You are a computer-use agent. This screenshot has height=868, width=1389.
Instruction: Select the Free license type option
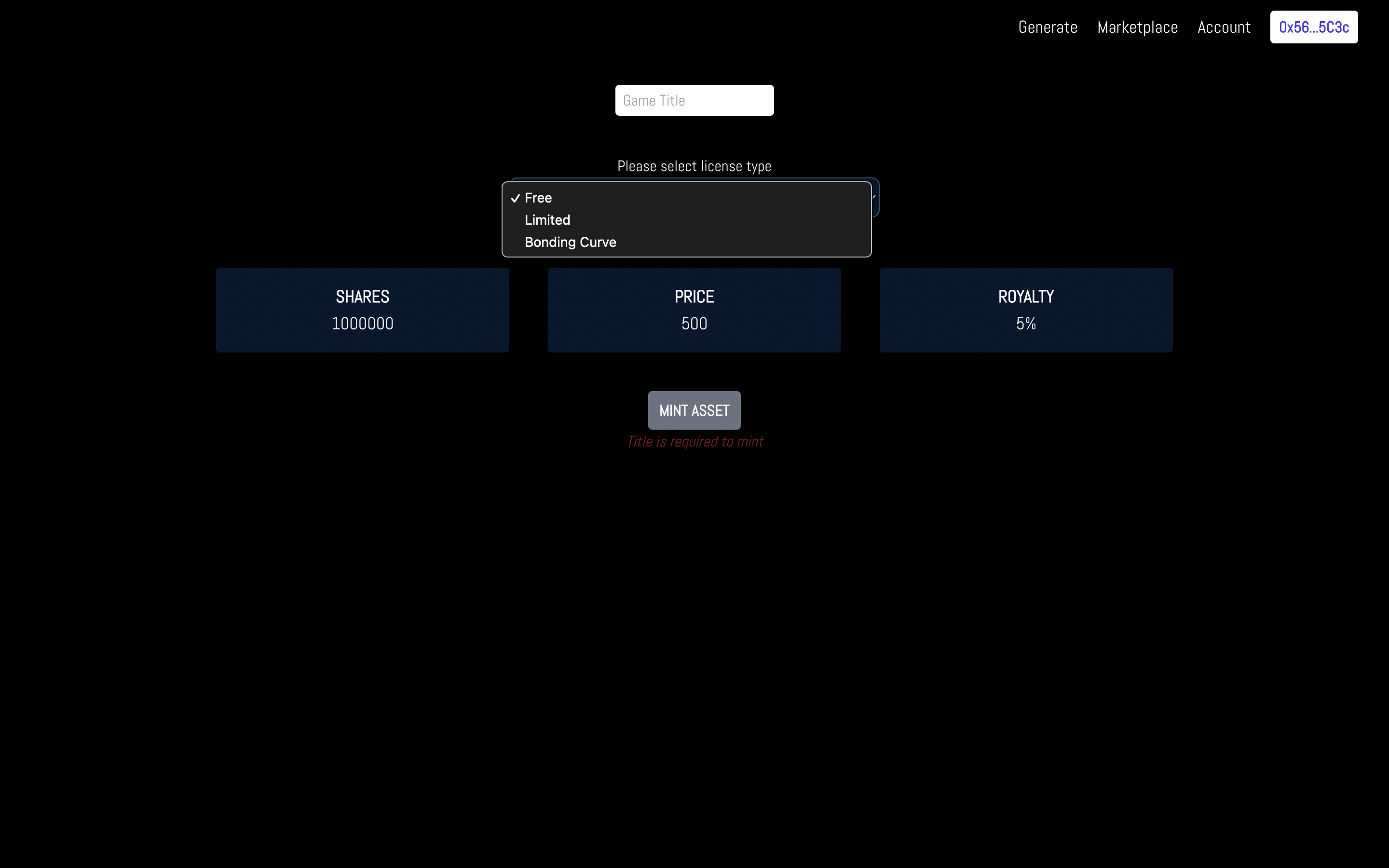click(x=538, y=197)
